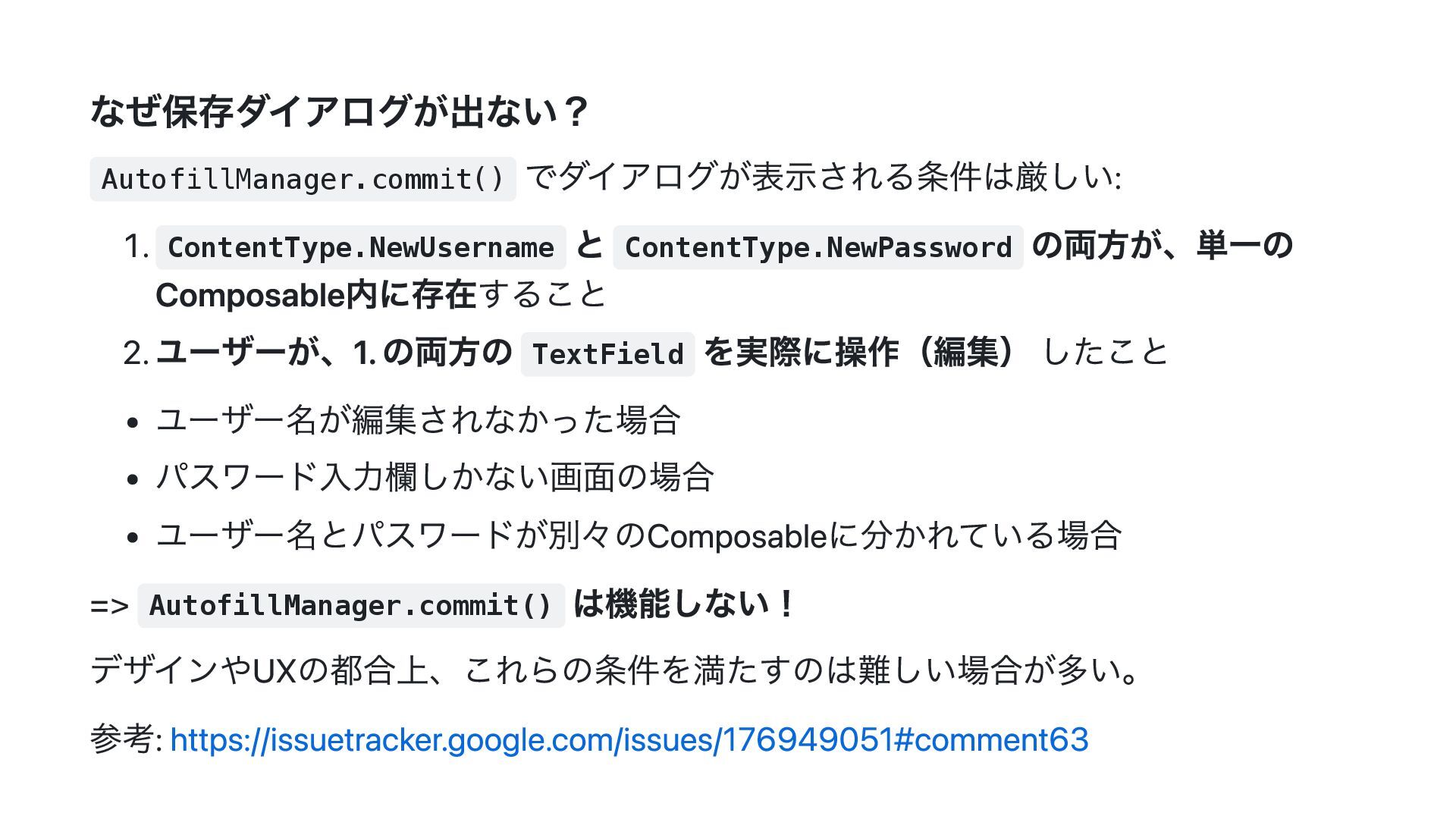Viewport: 1456px width, 819px height.
Task: Click the text でダイアログが表示される条件は厳しい
Action: tap(823, 177)
